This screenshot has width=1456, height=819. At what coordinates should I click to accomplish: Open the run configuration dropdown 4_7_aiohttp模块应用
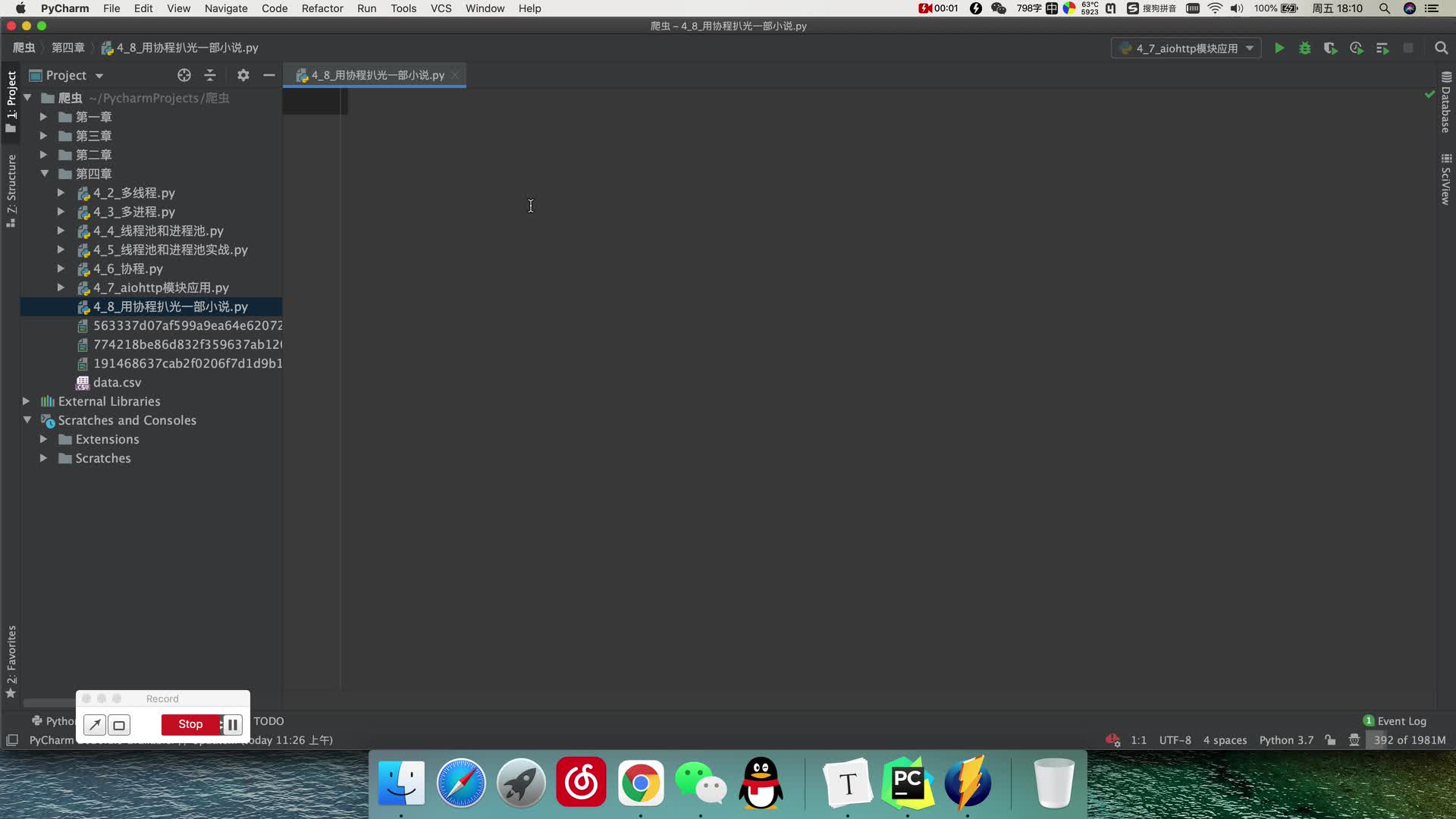coord(1186,49)
